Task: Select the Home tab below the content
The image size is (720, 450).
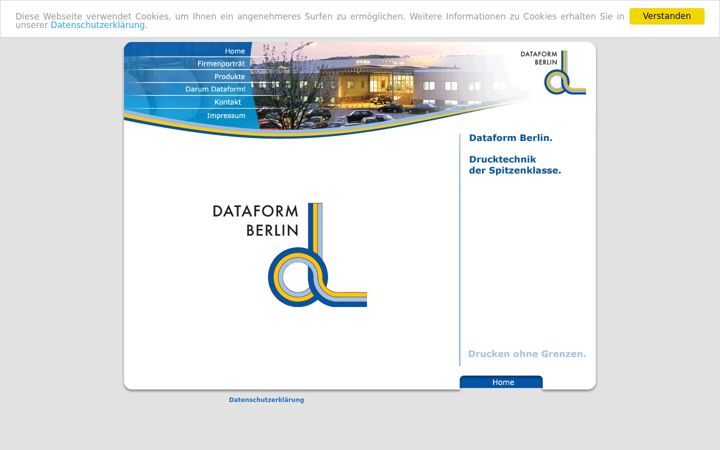Action: pos(501,382)
